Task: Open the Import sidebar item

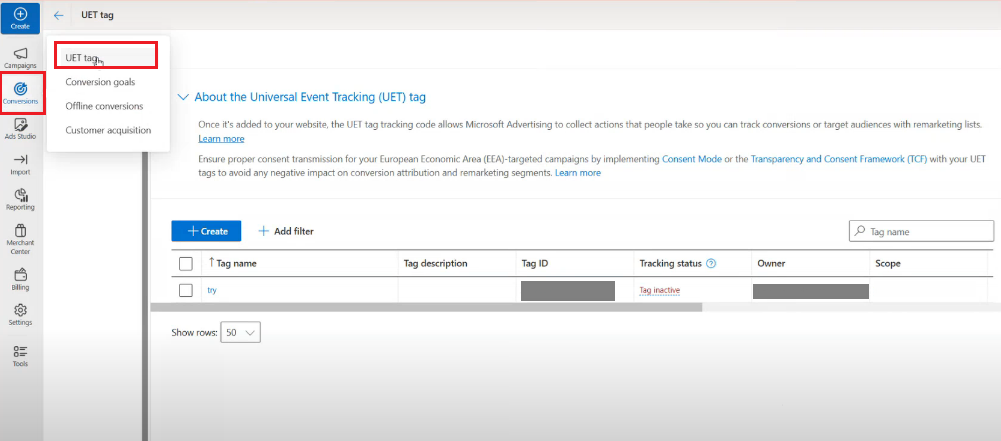Action: click(x=20, y=165)
